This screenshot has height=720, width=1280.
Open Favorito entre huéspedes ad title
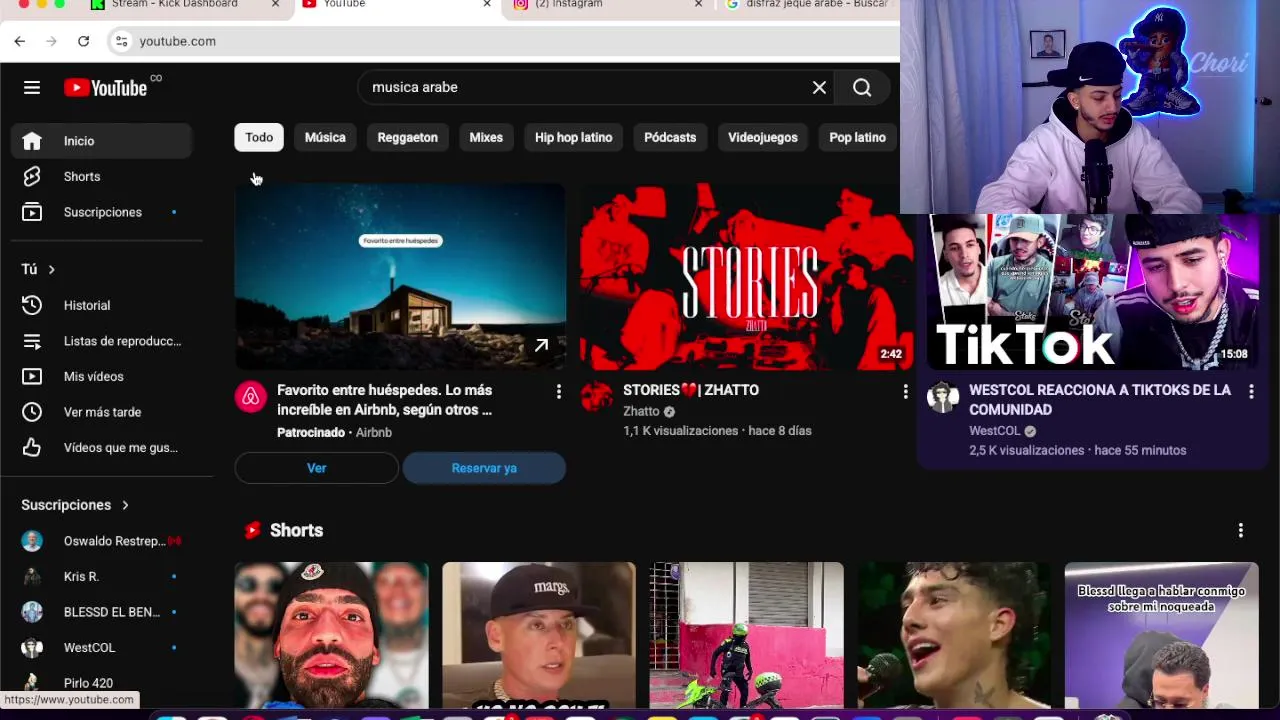[x=385, y=400]
